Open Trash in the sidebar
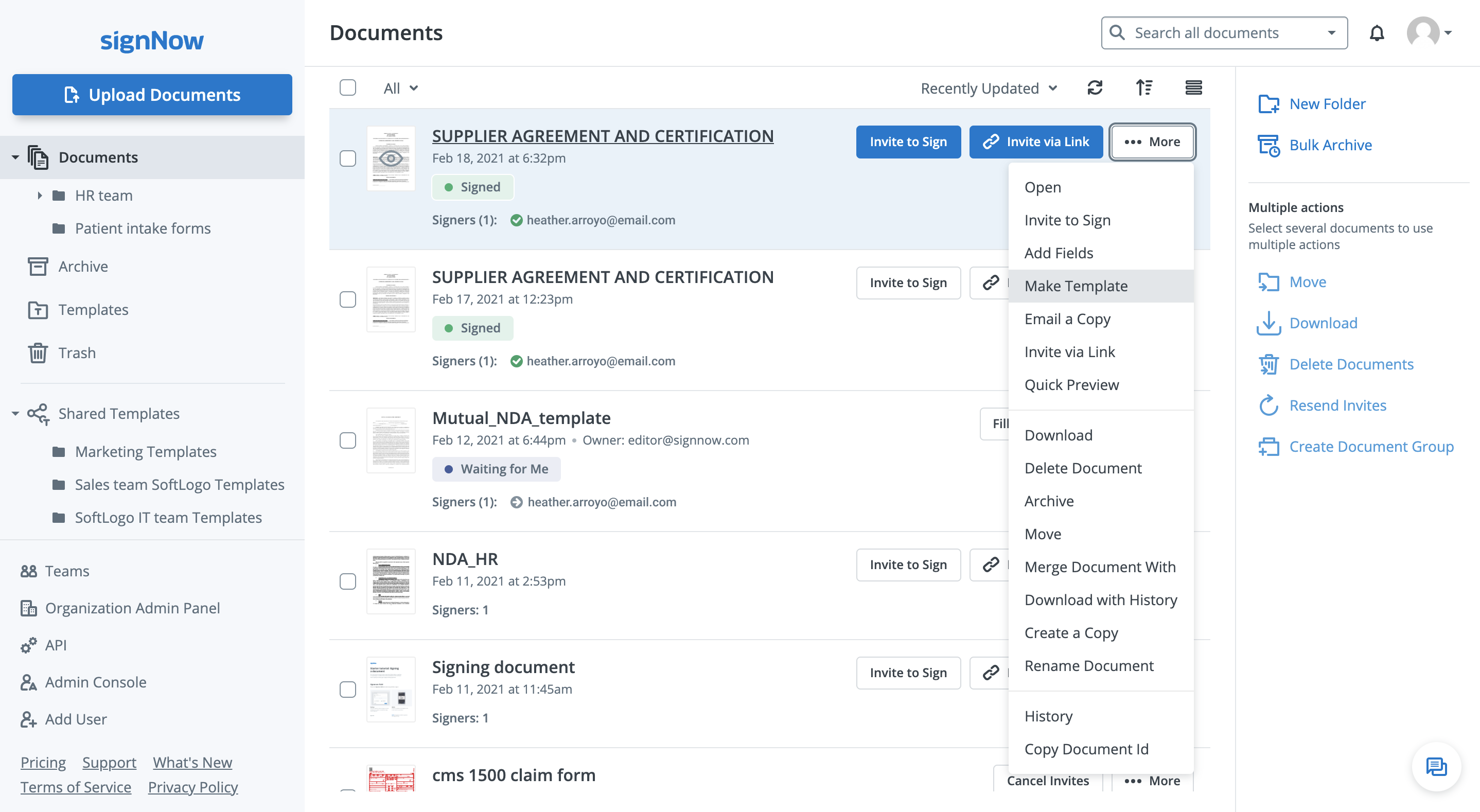The image size is (1480, 812). pos(76,353)
